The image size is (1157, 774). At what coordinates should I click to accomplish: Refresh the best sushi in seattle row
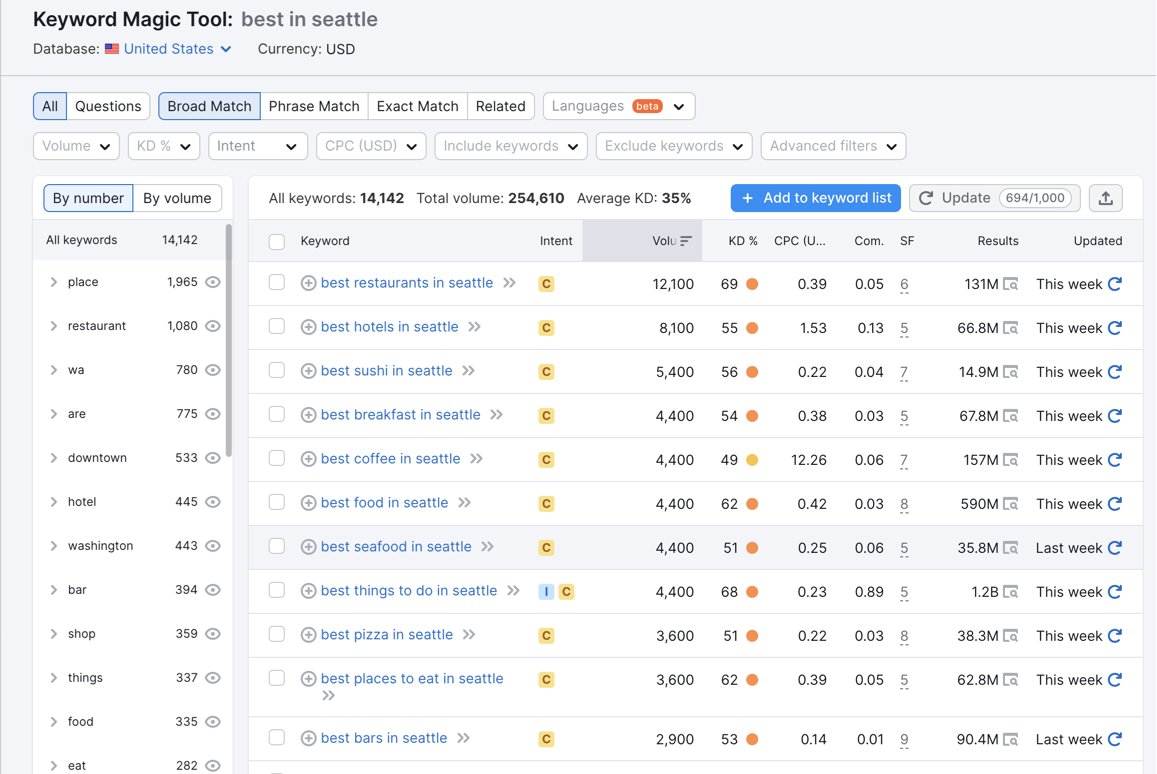click(1115, 372)
